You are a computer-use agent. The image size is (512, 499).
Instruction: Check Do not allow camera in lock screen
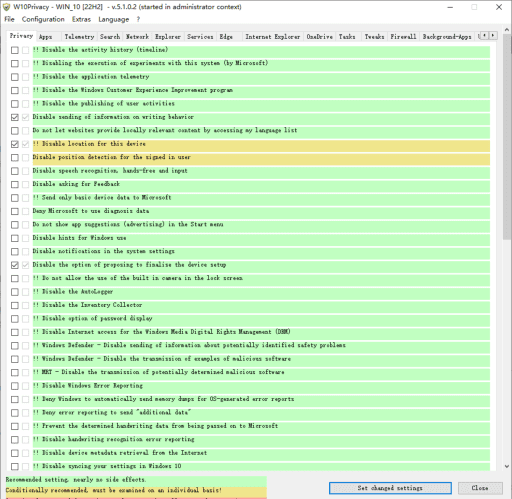tap(14, 278)
